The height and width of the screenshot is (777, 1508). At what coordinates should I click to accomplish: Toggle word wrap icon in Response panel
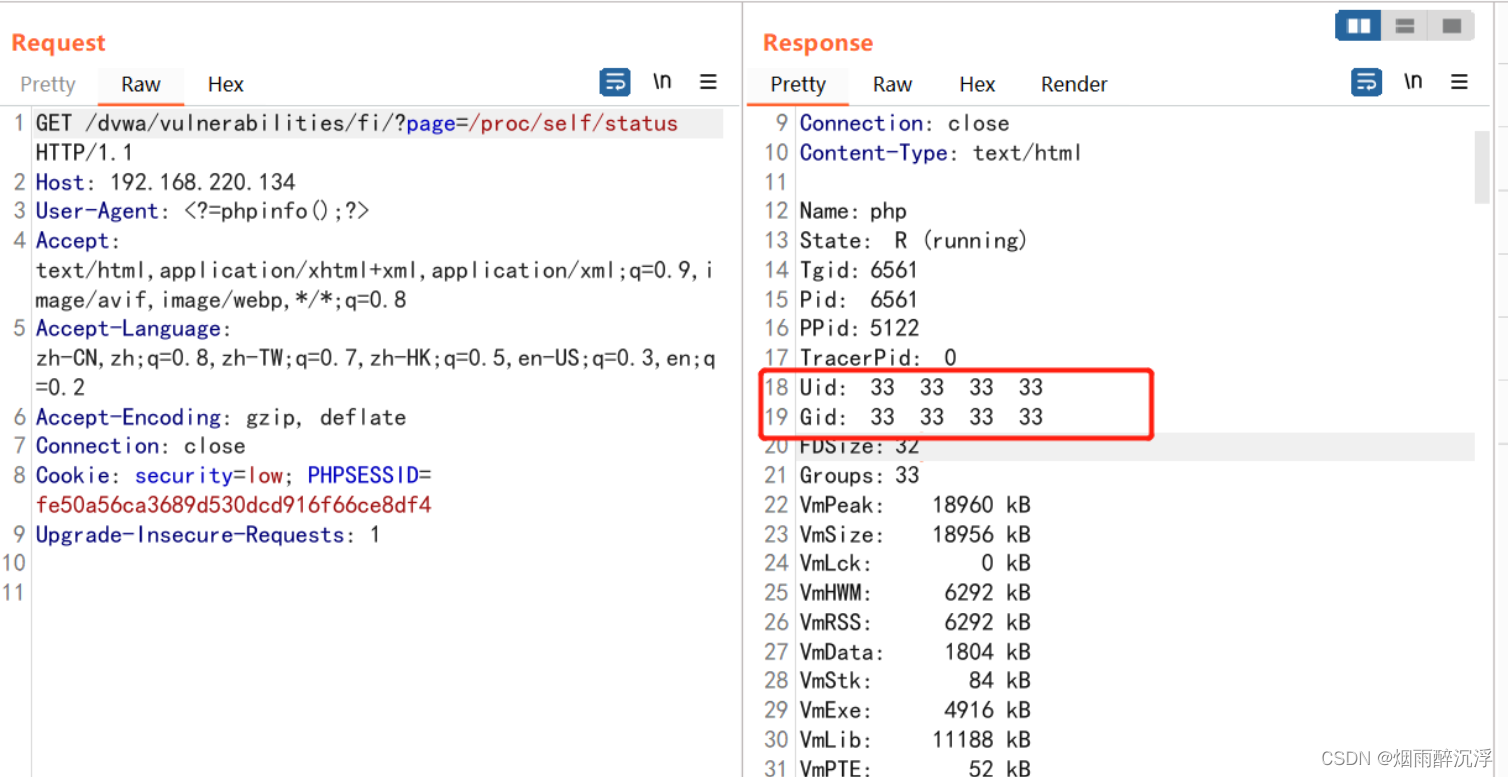point(1366,82)
